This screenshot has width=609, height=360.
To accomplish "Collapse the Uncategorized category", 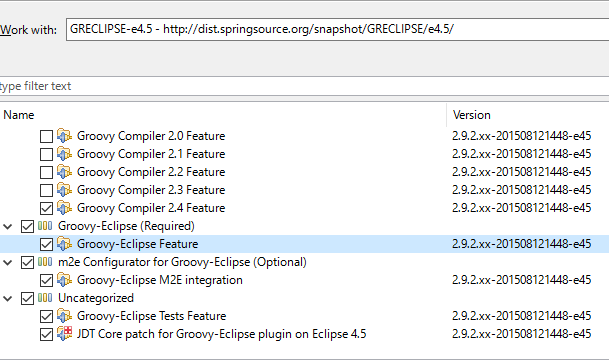I will coord(7,299).
